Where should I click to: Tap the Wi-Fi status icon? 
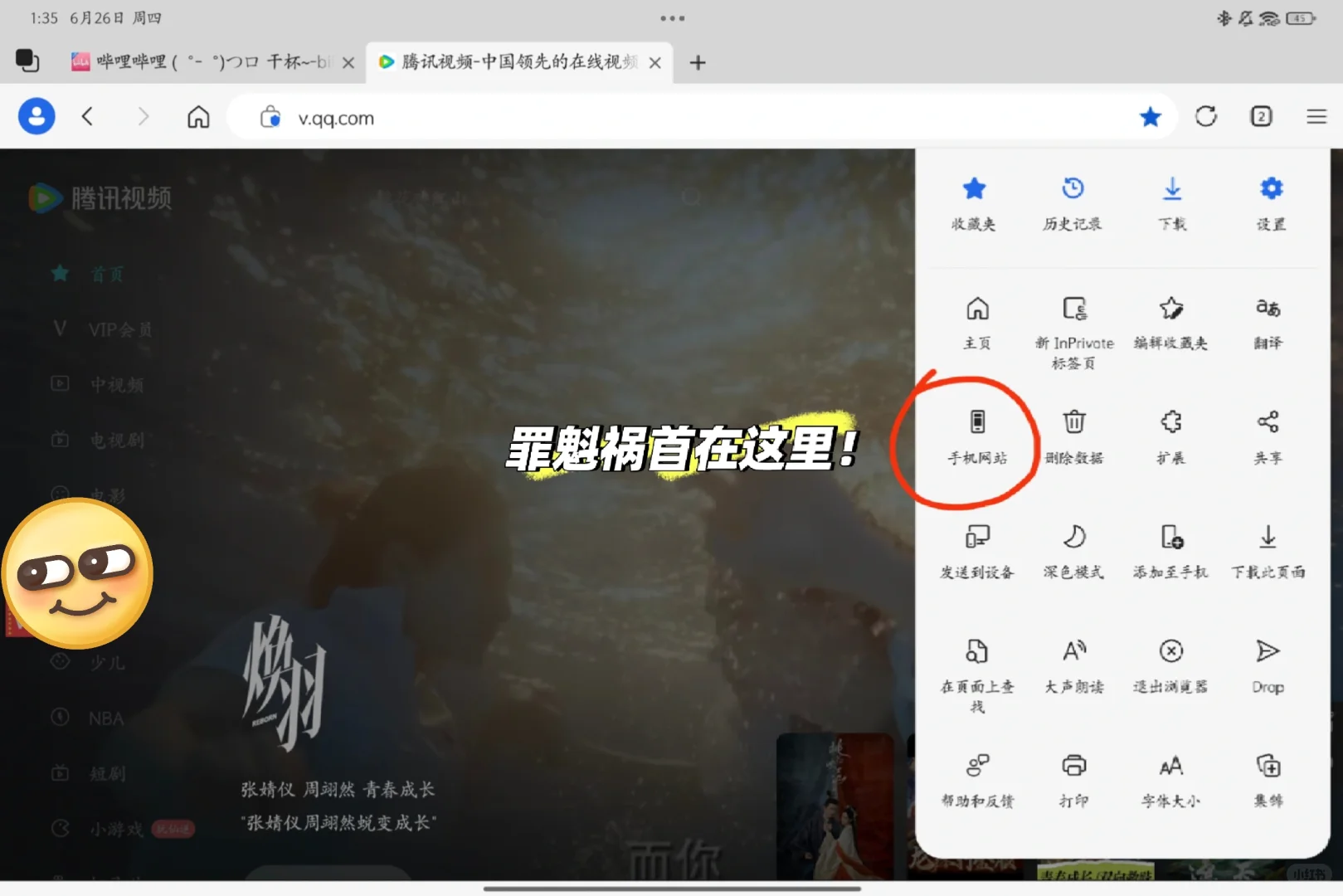[1269, 18]
